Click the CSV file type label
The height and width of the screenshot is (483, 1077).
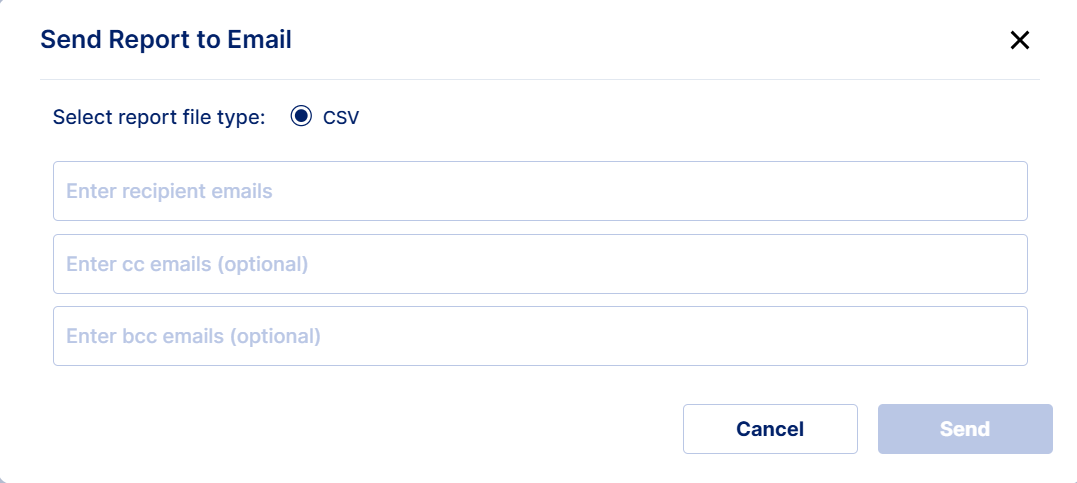340,118
